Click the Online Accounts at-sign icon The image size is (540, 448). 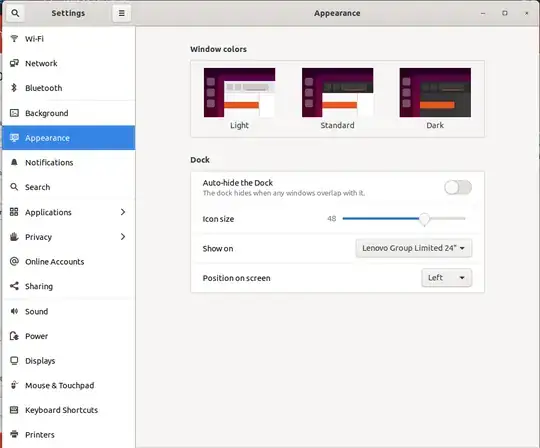pos(14,261)
